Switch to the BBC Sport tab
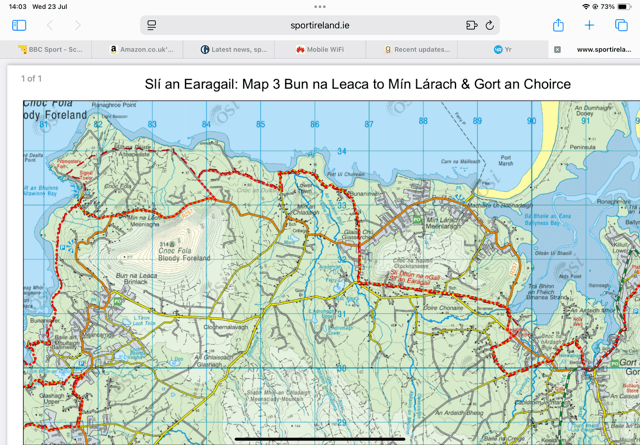Screen dimensions: 640x445 (x=50, y=49)
